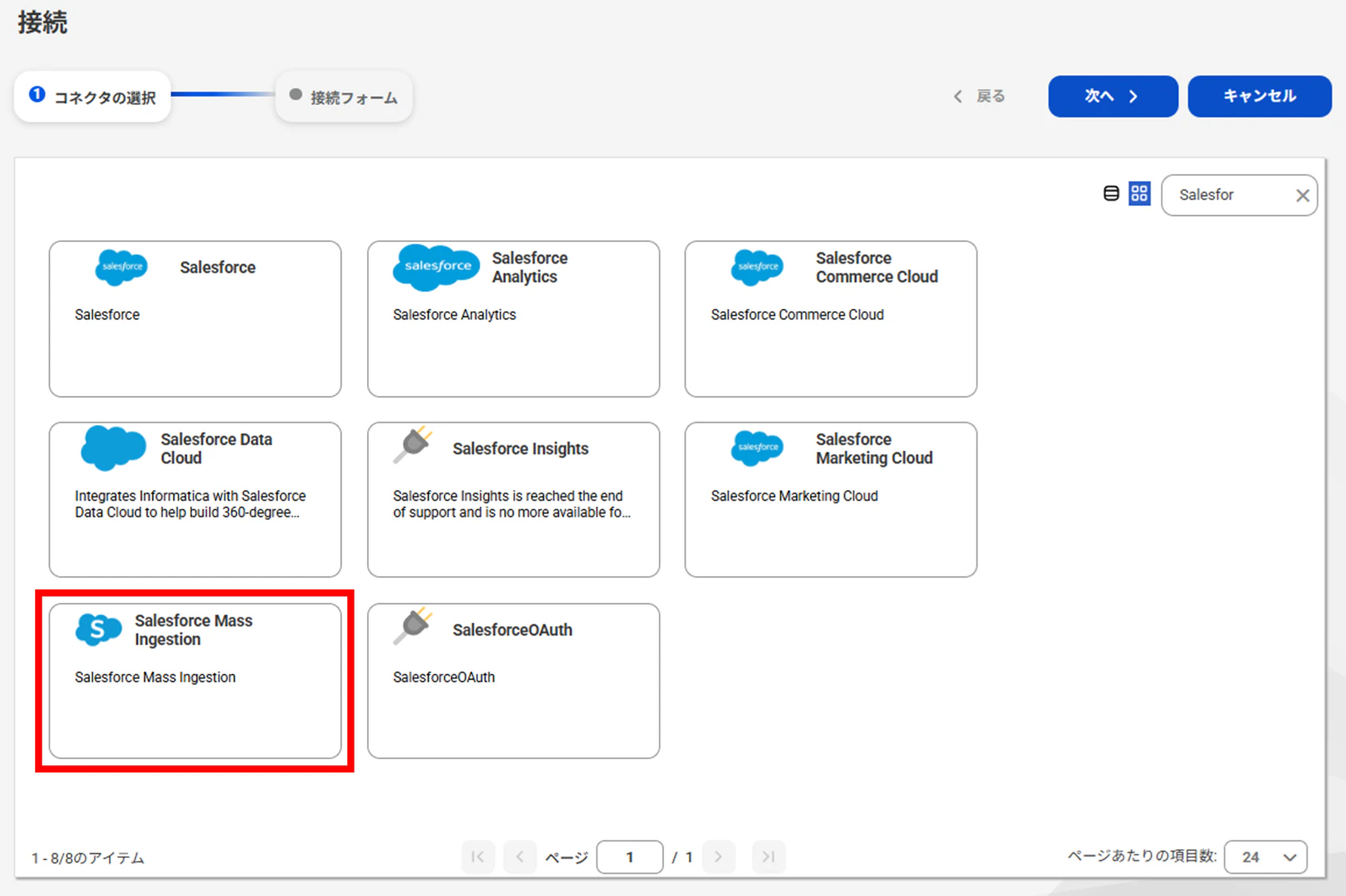Click the Salesforce Insights plug icon
The width and height of the screenshot is (1346, 896).
(413, 445)
